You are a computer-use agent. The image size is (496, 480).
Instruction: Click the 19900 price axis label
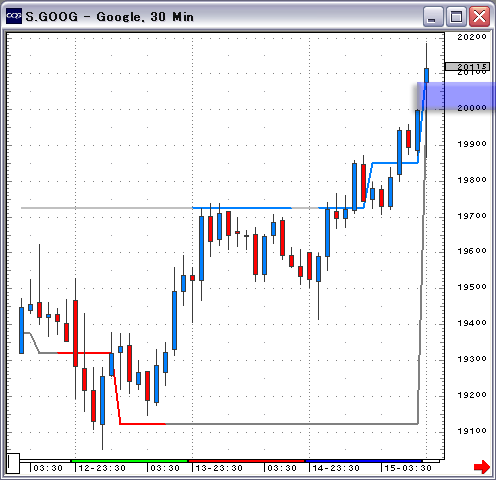pyautogui.click(x=472, y=144)
